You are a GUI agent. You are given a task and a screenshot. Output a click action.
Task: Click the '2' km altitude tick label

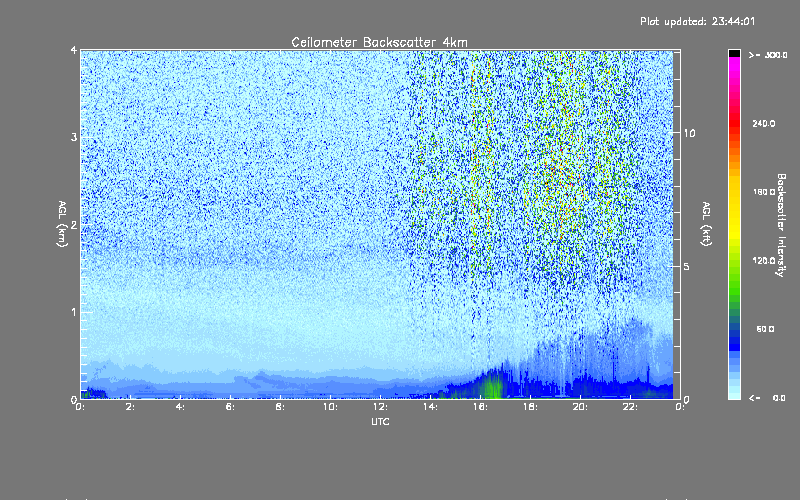(74, 225)
